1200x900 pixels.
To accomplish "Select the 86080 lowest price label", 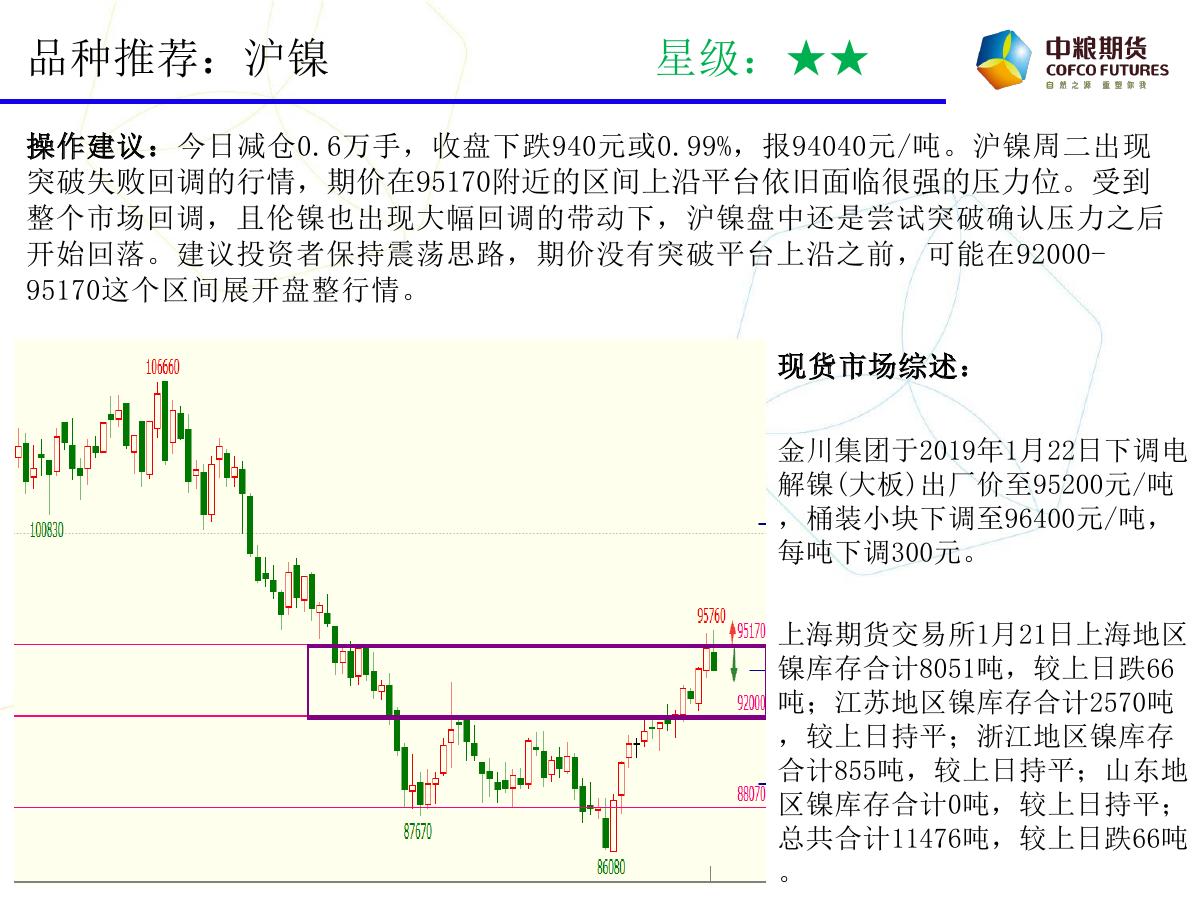I will (611, 867).
